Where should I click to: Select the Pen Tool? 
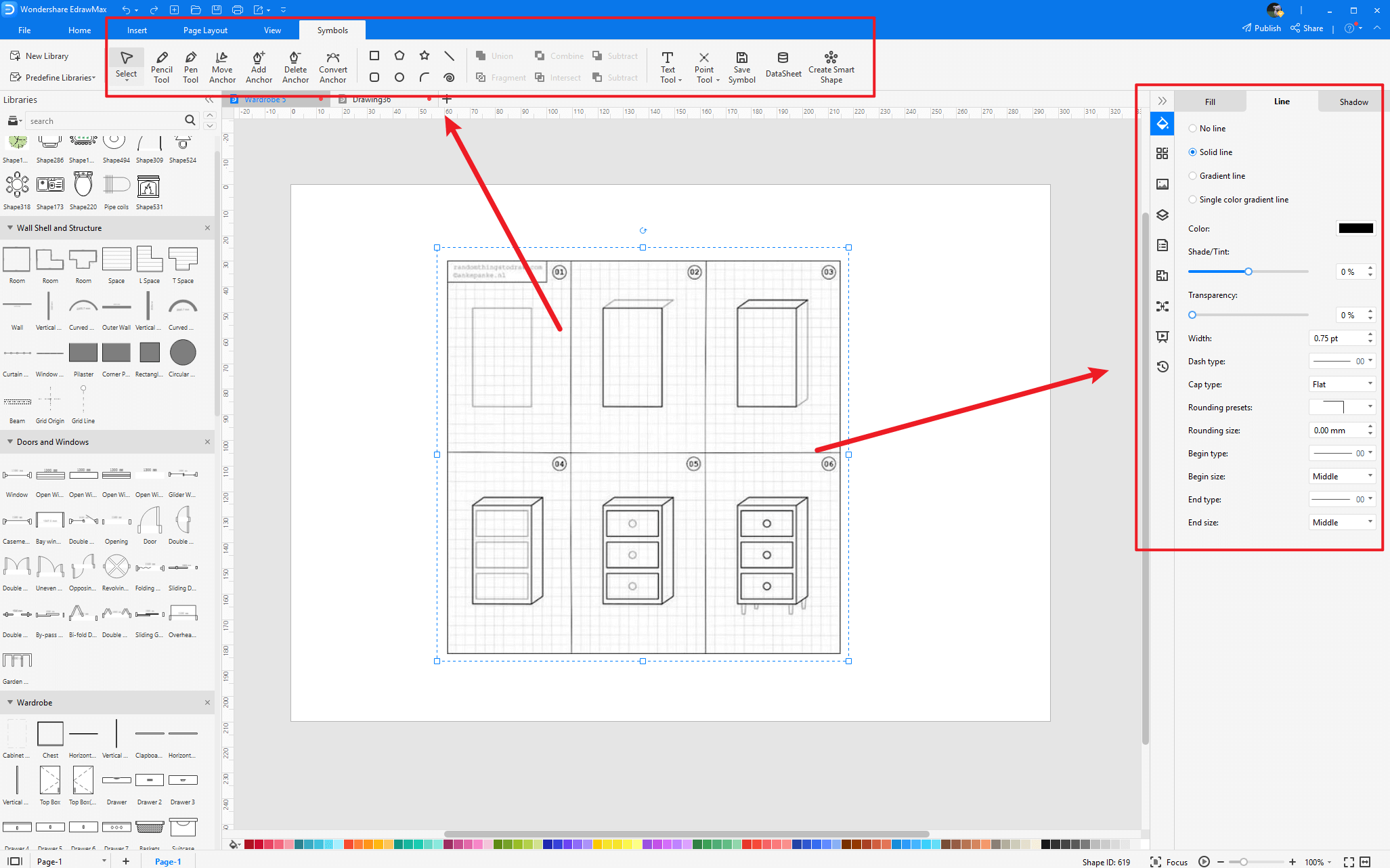(191, 66)
